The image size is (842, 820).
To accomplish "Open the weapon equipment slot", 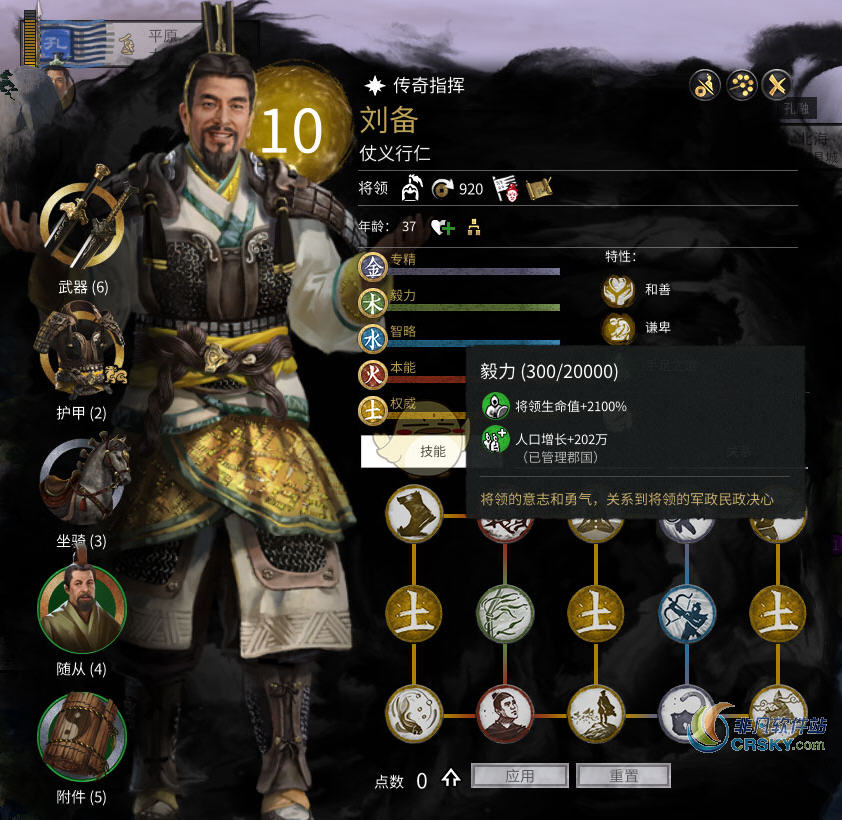I will pyautogui.click(x=82, y=223).
